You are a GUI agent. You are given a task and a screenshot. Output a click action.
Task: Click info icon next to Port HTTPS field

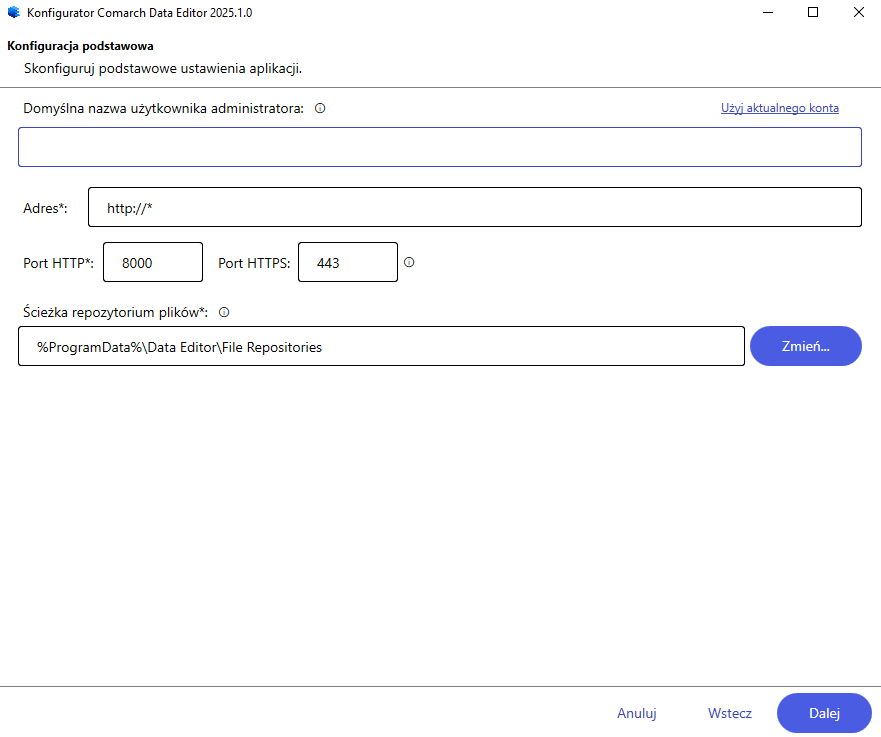409,262
